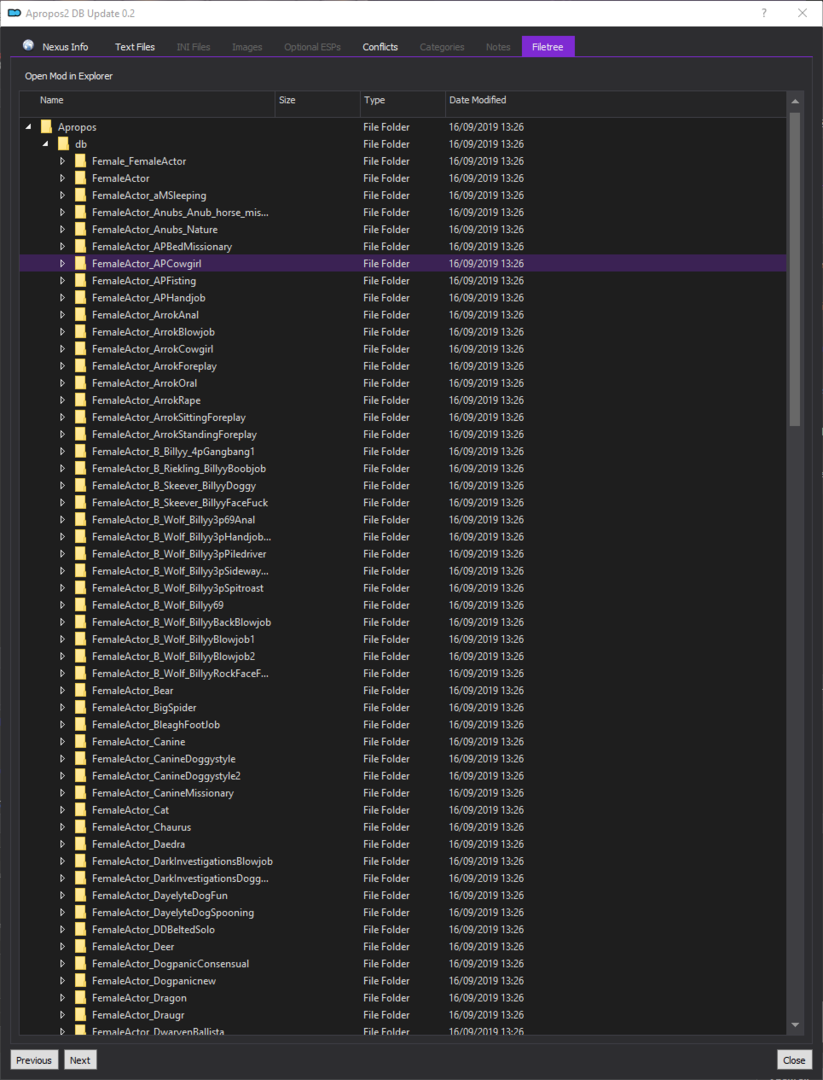The image size is (823, 1080).
Task: Select FemaleActor_ArrokBlowjob row
Action: click(403, 332)
